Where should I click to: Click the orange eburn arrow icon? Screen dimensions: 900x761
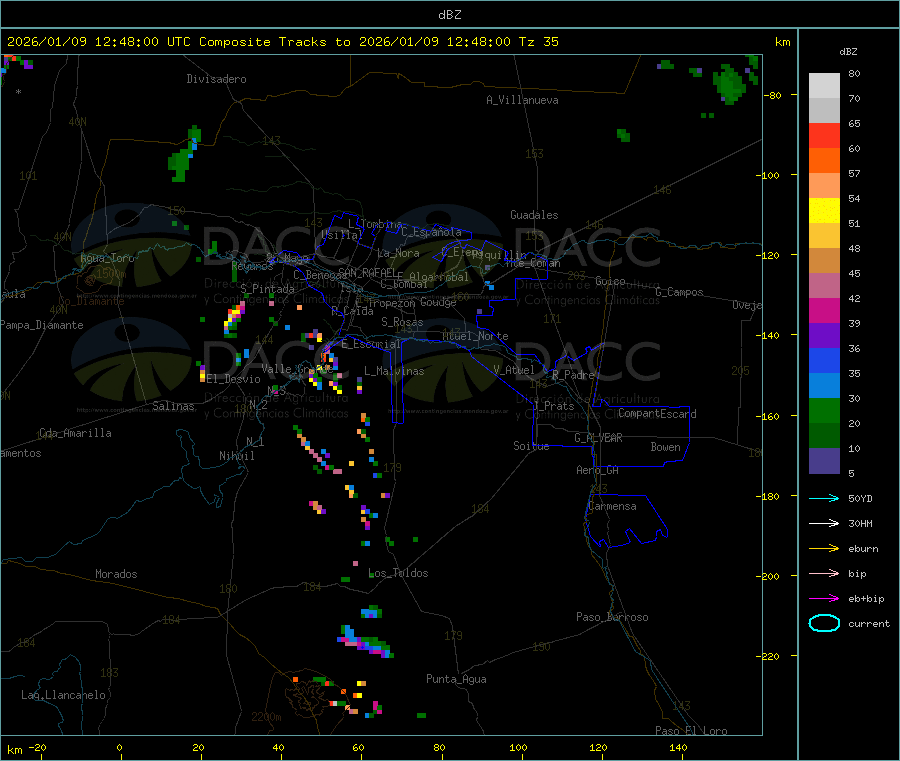(824, 548)
